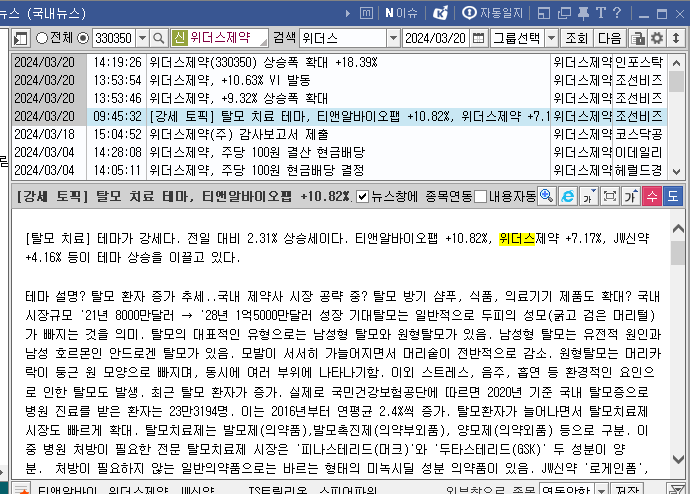Click the news list scroll down arrow
690x494 pixels.
(x=676, y=172)
